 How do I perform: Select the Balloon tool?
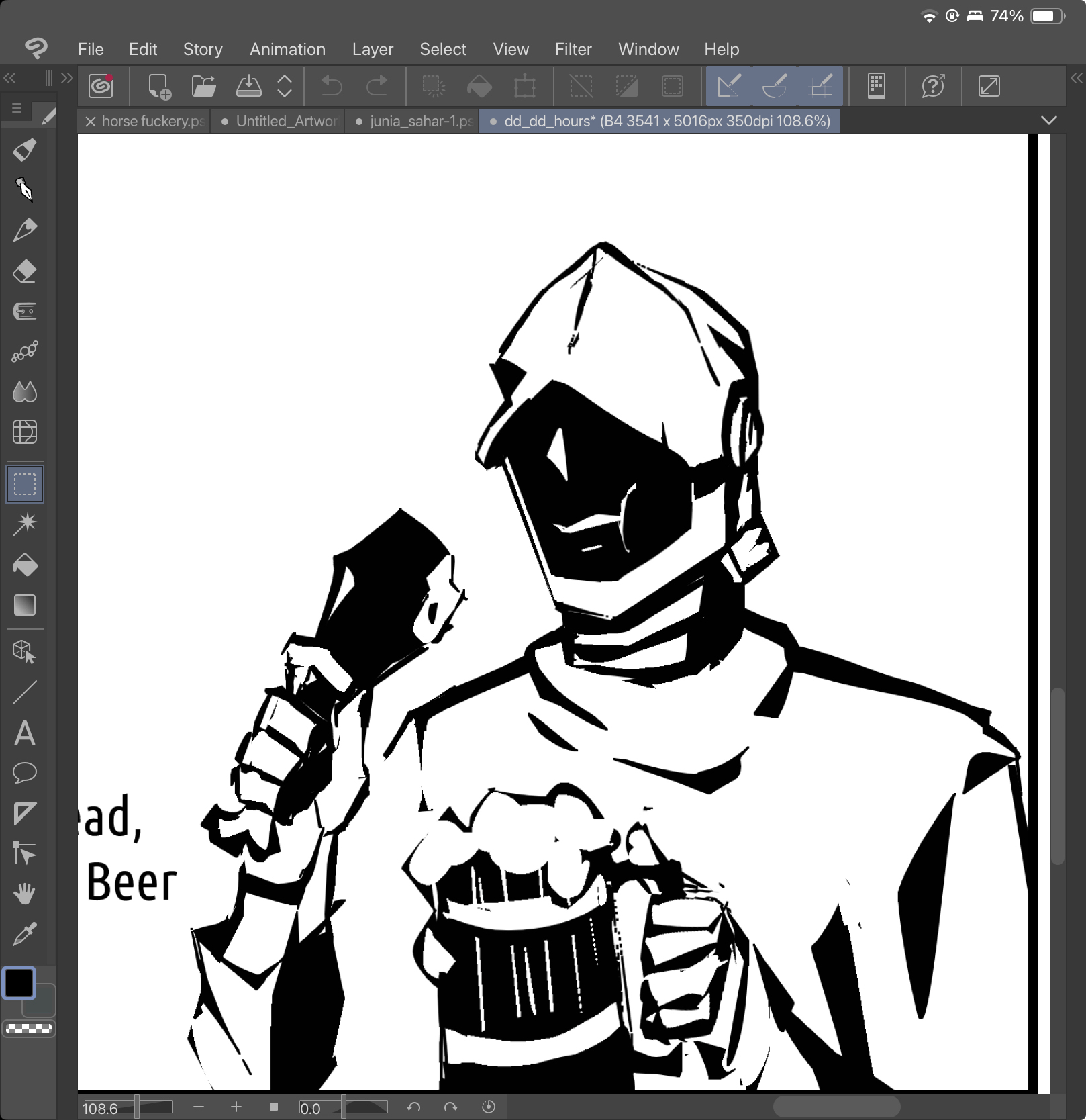[x=25, y=773]
